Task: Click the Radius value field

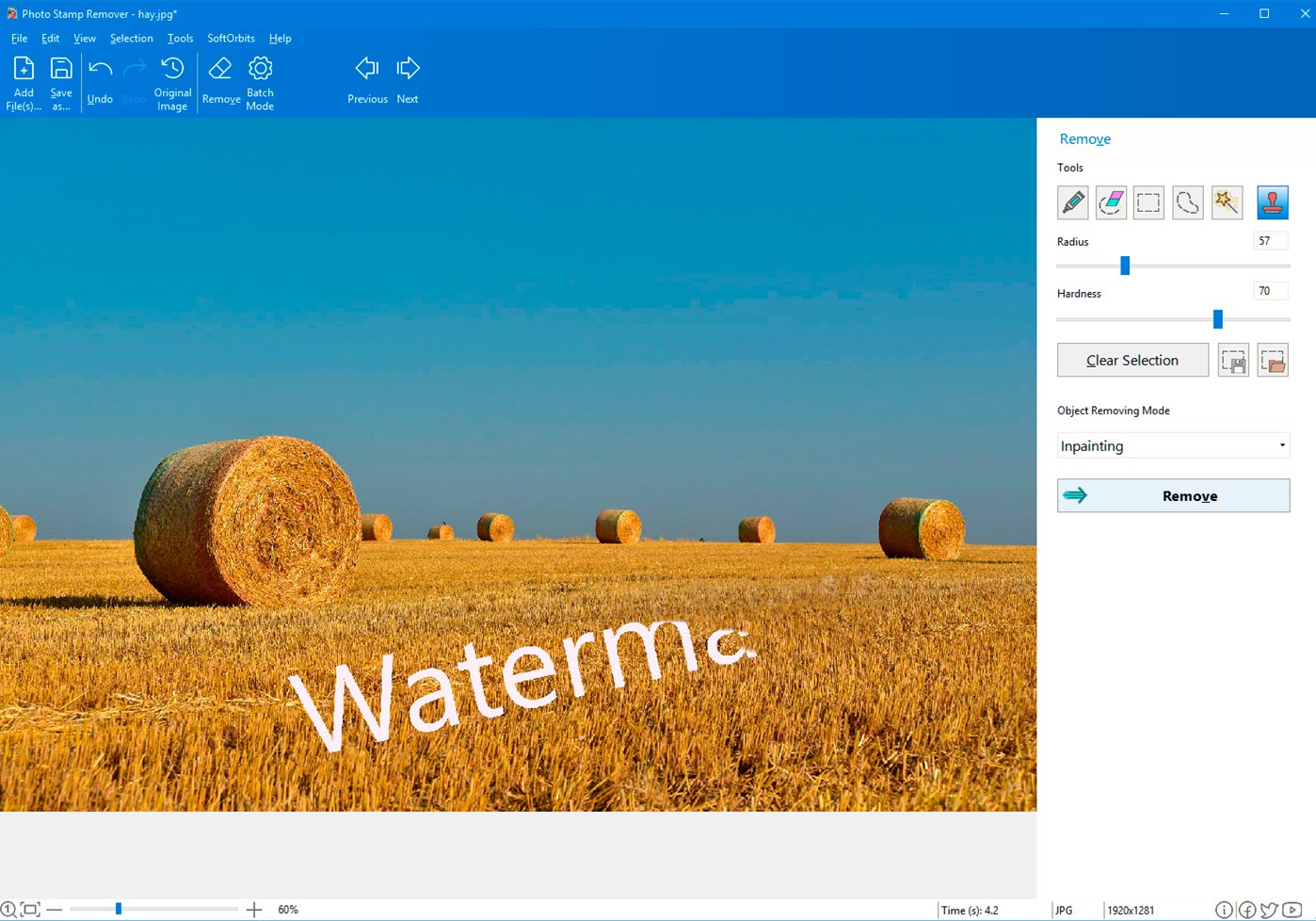Action: (x=1270, y=241)
